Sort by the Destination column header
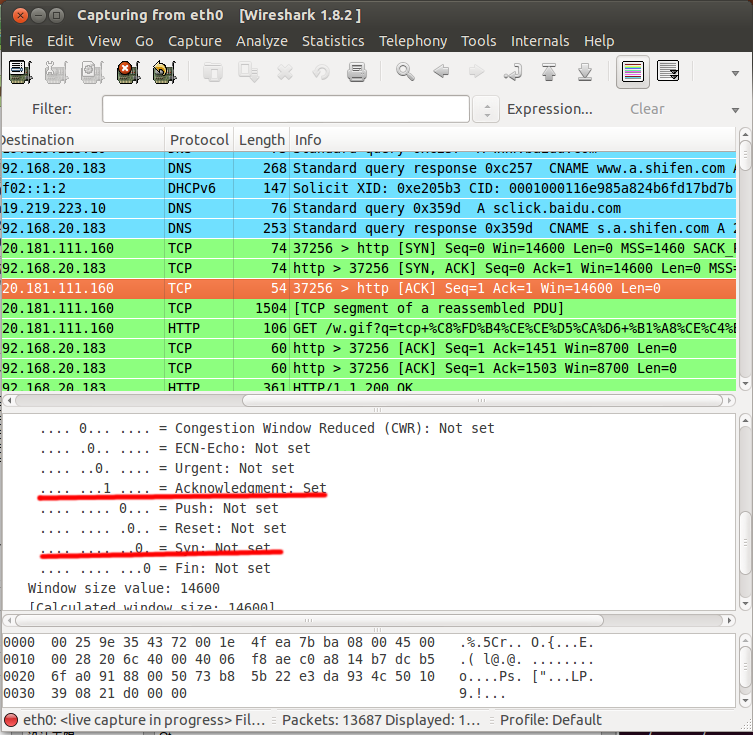The image size is (753, 735). [x=83, y=140]
